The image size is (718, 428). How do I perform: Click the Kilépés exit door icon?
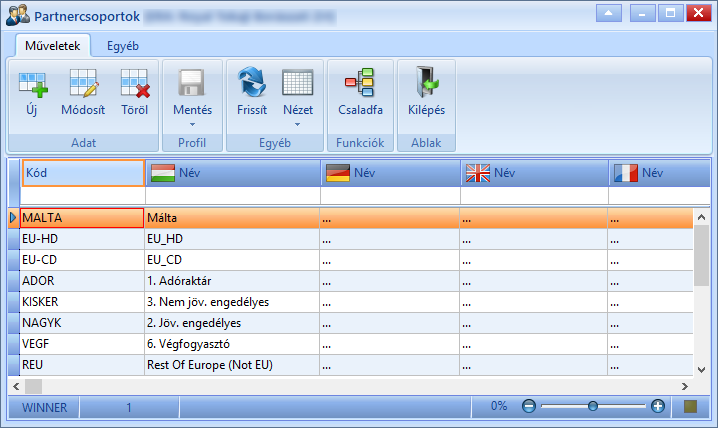(427, 81)
